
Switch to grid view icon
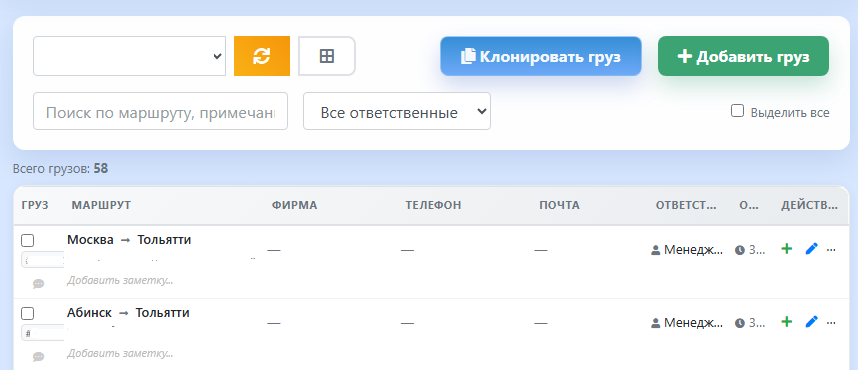click(327, 56)
